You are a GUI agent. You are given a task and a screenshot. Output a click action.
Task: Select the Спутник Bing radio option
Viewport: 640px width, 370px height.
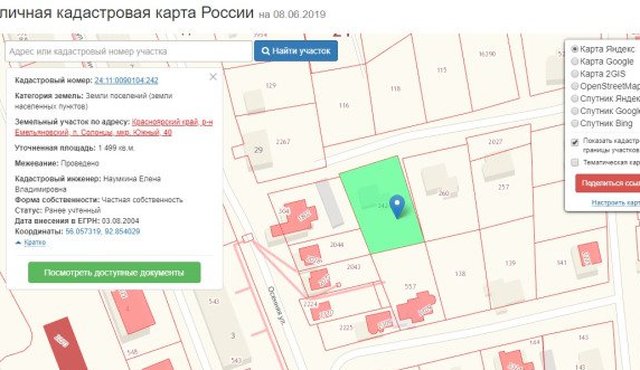coord(575,123)
